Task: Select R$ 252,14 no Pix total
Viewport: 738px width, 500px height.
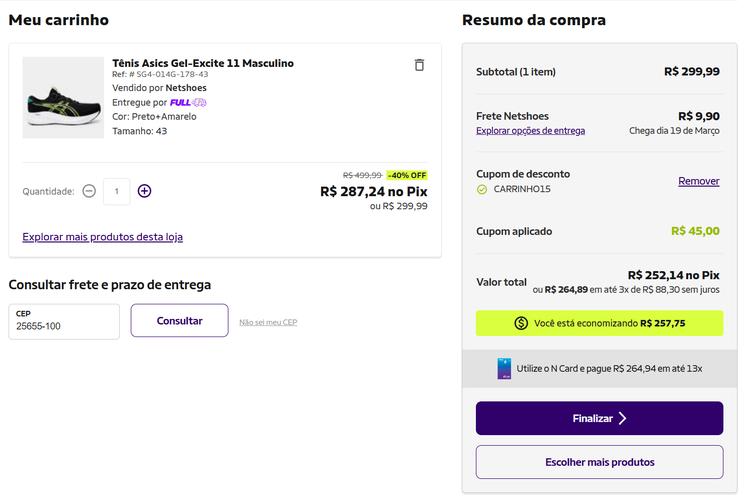Action: 674,275
